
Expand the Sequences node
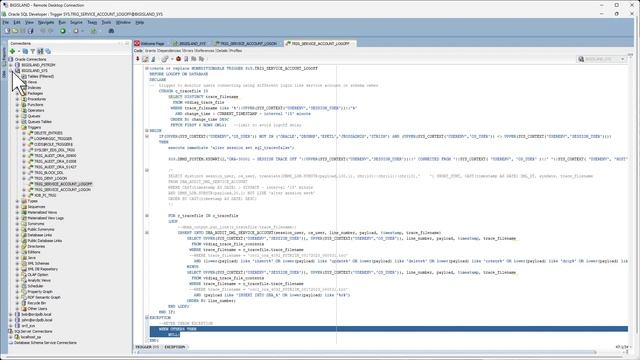18,207
